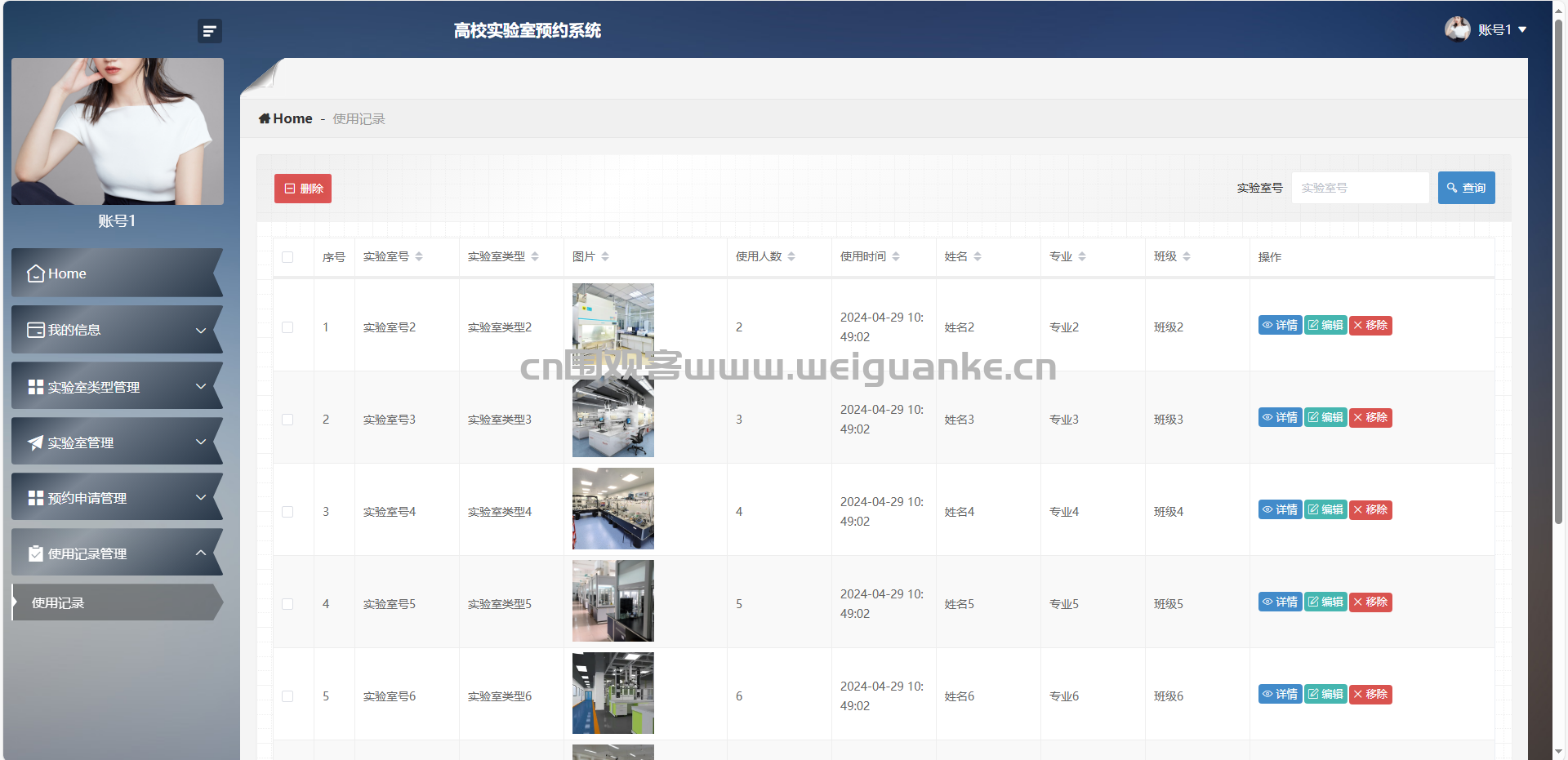Tick the checkbox for the 实验室号4 row
Image resolution: width=1568 pixels, height=760 pixels.
tap(287, 512)
